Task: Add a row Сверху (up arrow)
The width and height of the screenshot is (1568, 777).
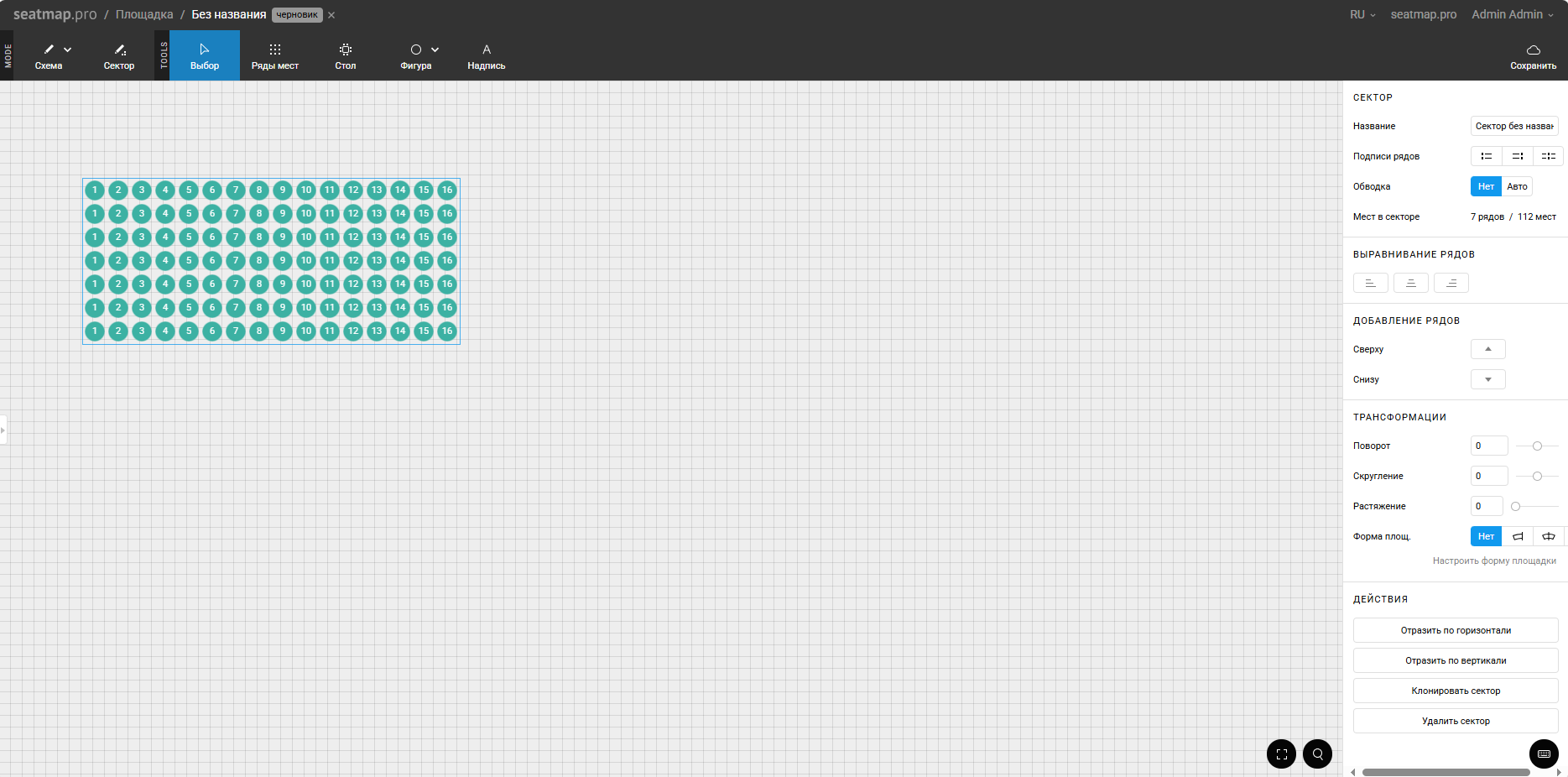Action: (1488, 349)
